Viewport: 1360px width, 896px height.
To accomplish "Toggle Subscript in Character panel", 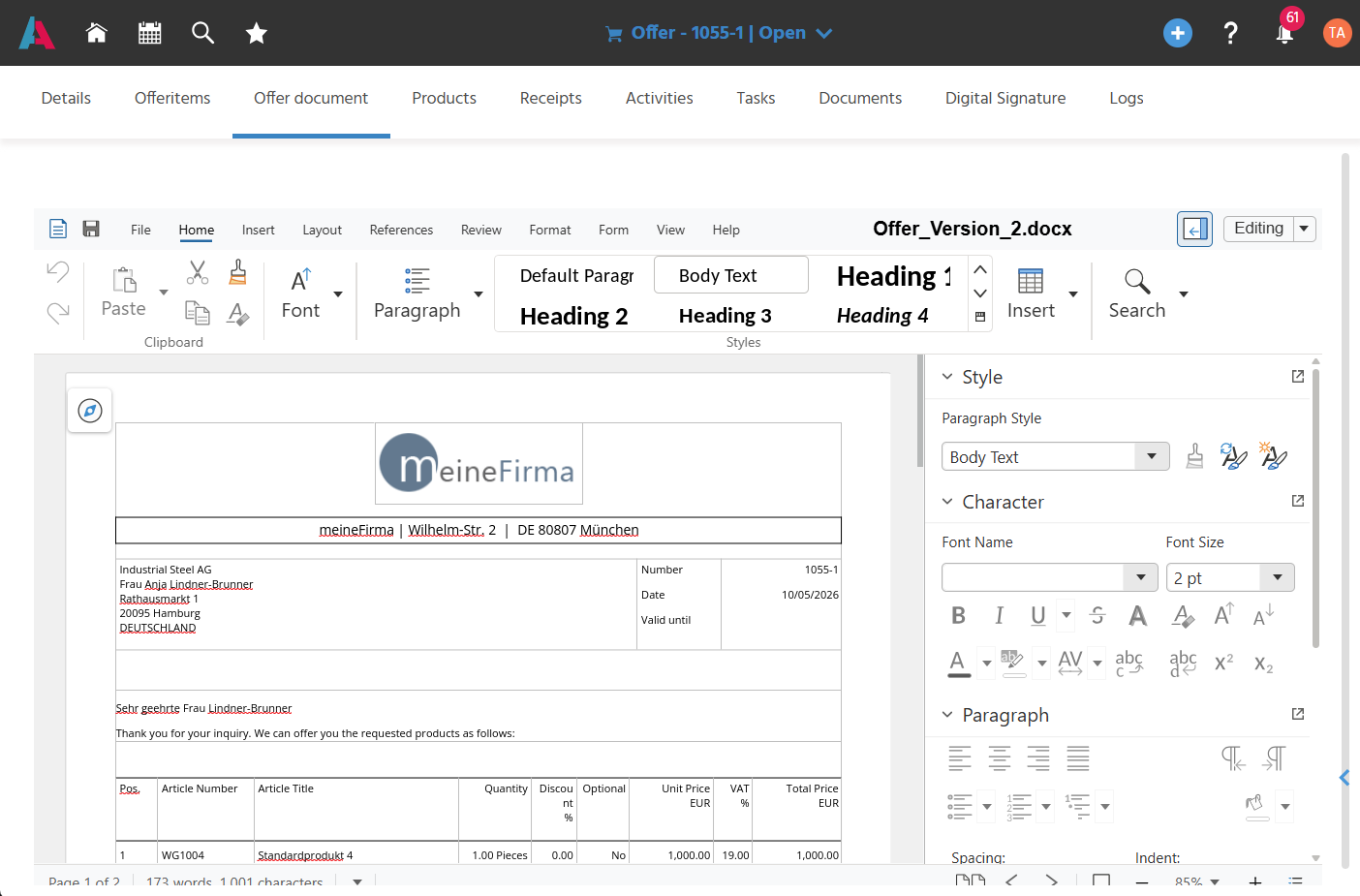I will [1263, 664].
